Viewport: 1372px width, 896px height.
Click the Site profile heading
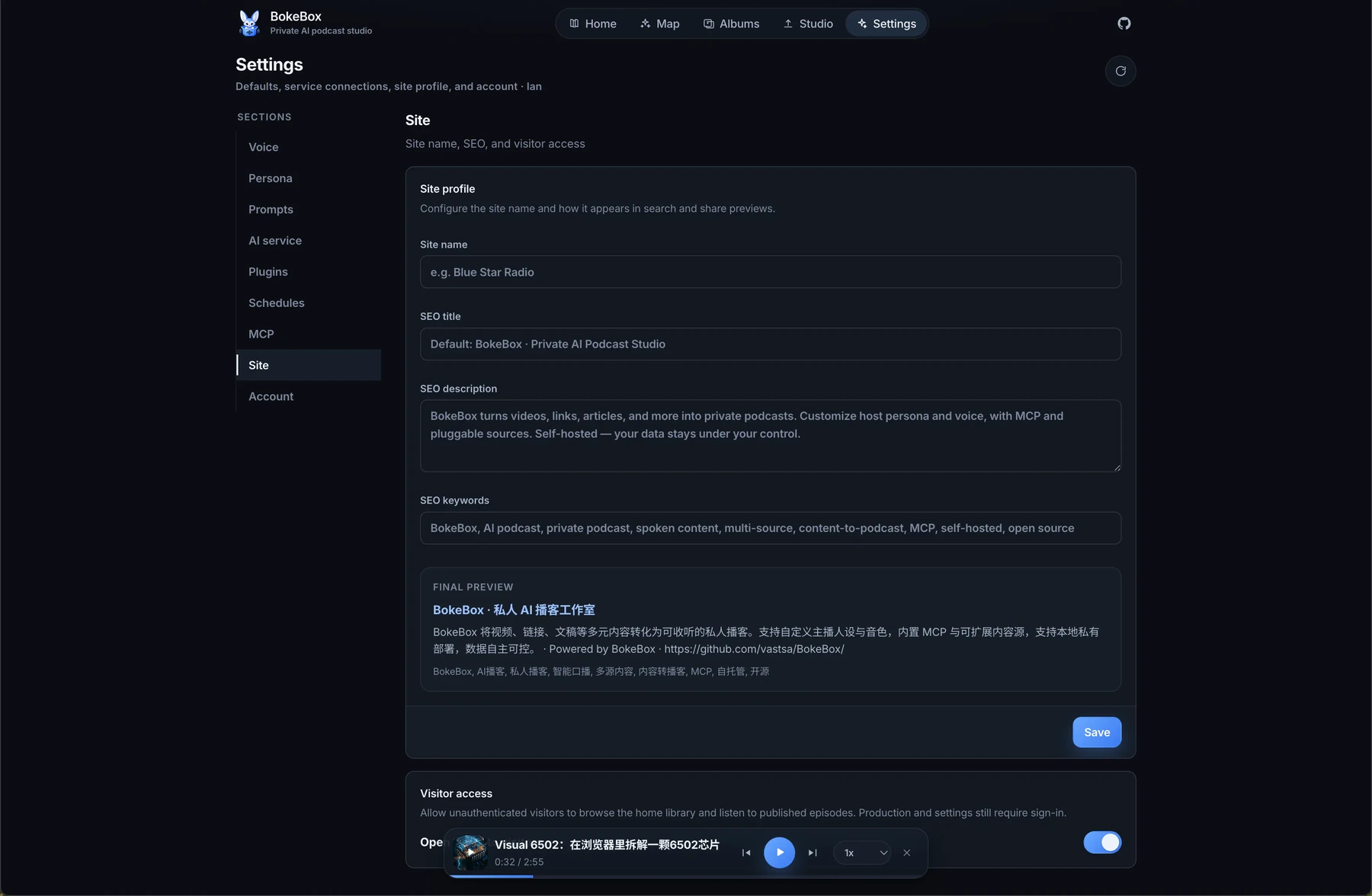[x=447, y=189]
